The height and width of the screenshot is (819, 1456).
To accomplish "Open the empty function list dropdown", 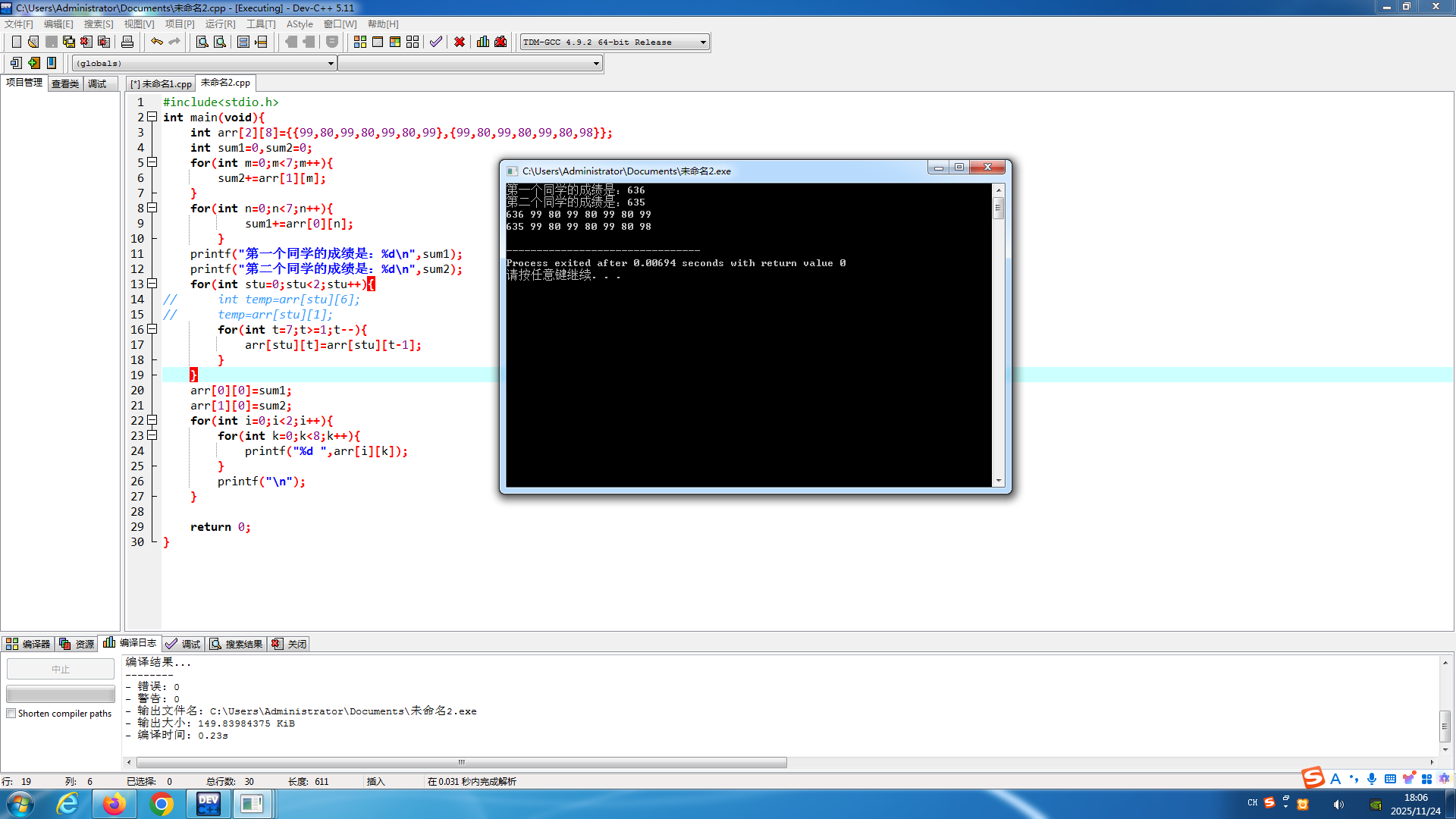I will click(596, 64).
